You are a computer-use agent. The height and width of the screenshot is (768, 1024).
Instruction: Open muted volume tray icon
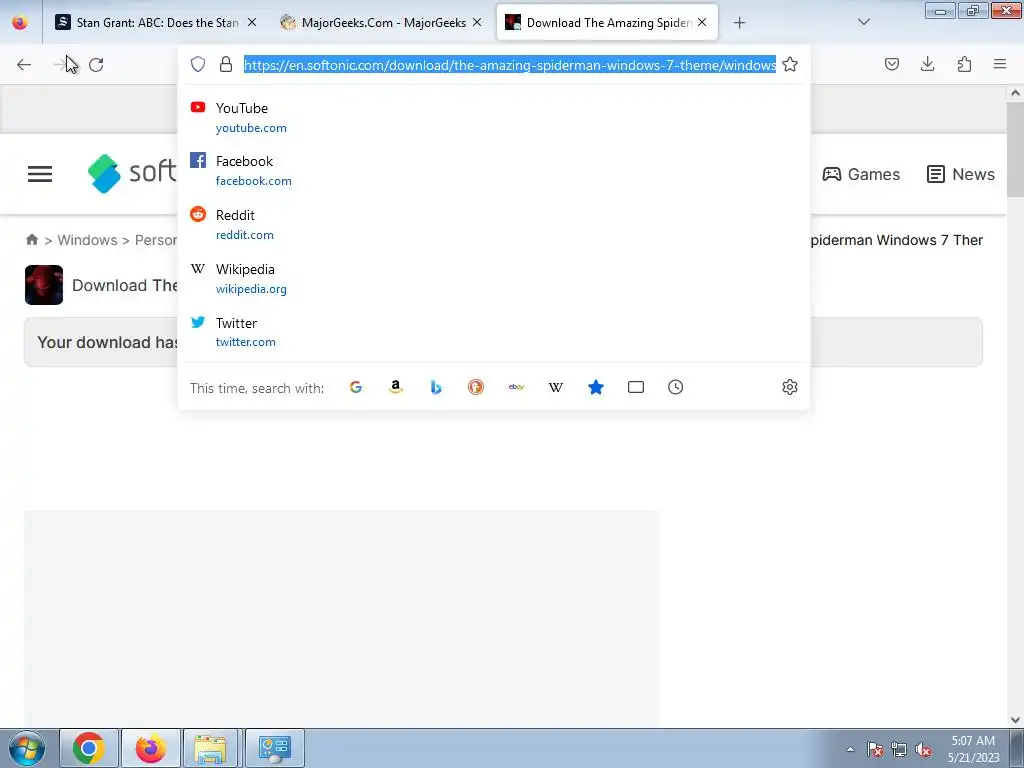pyautogui.click(x=923, y=749)
